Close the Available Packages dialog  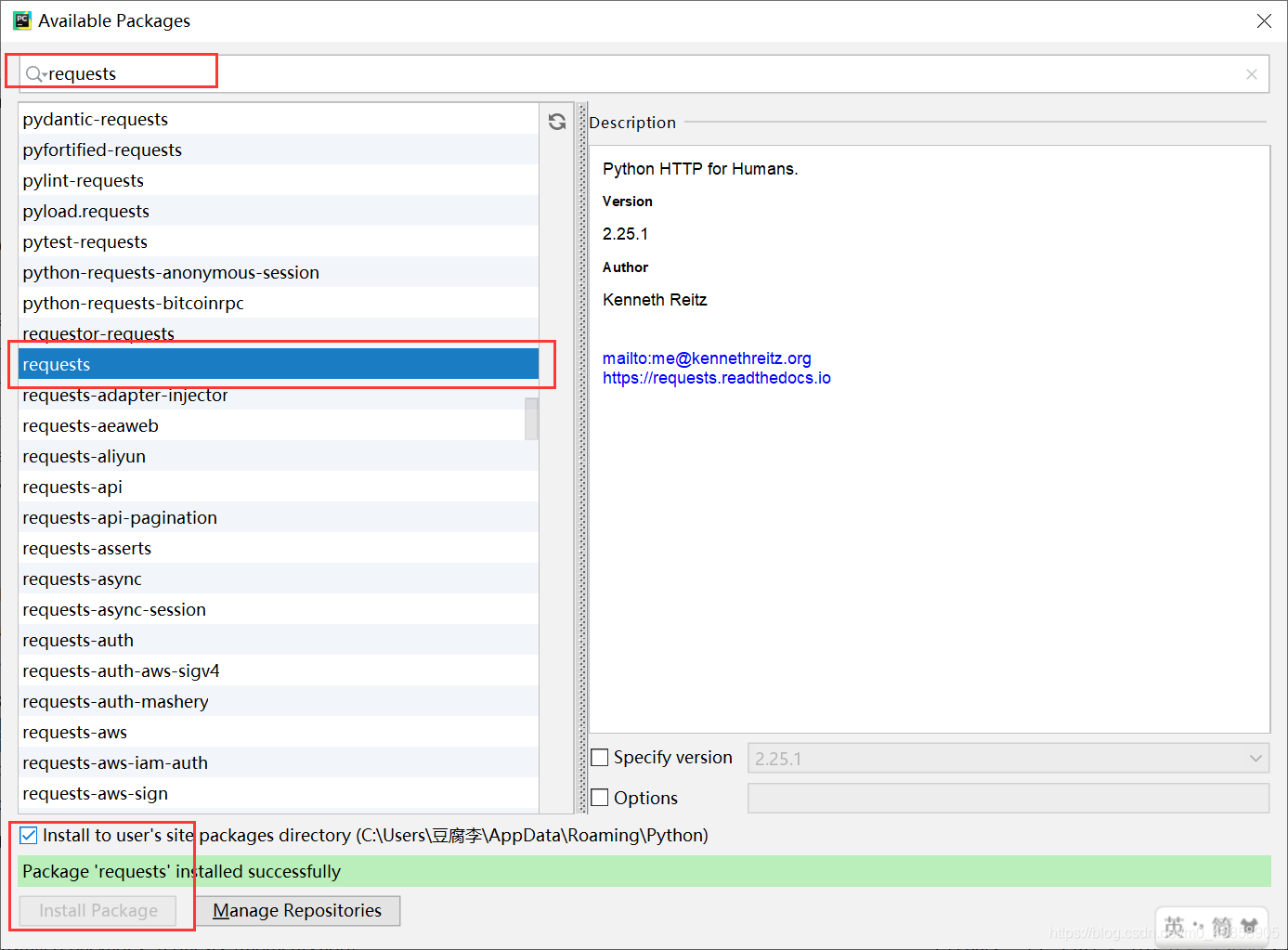1264,20
